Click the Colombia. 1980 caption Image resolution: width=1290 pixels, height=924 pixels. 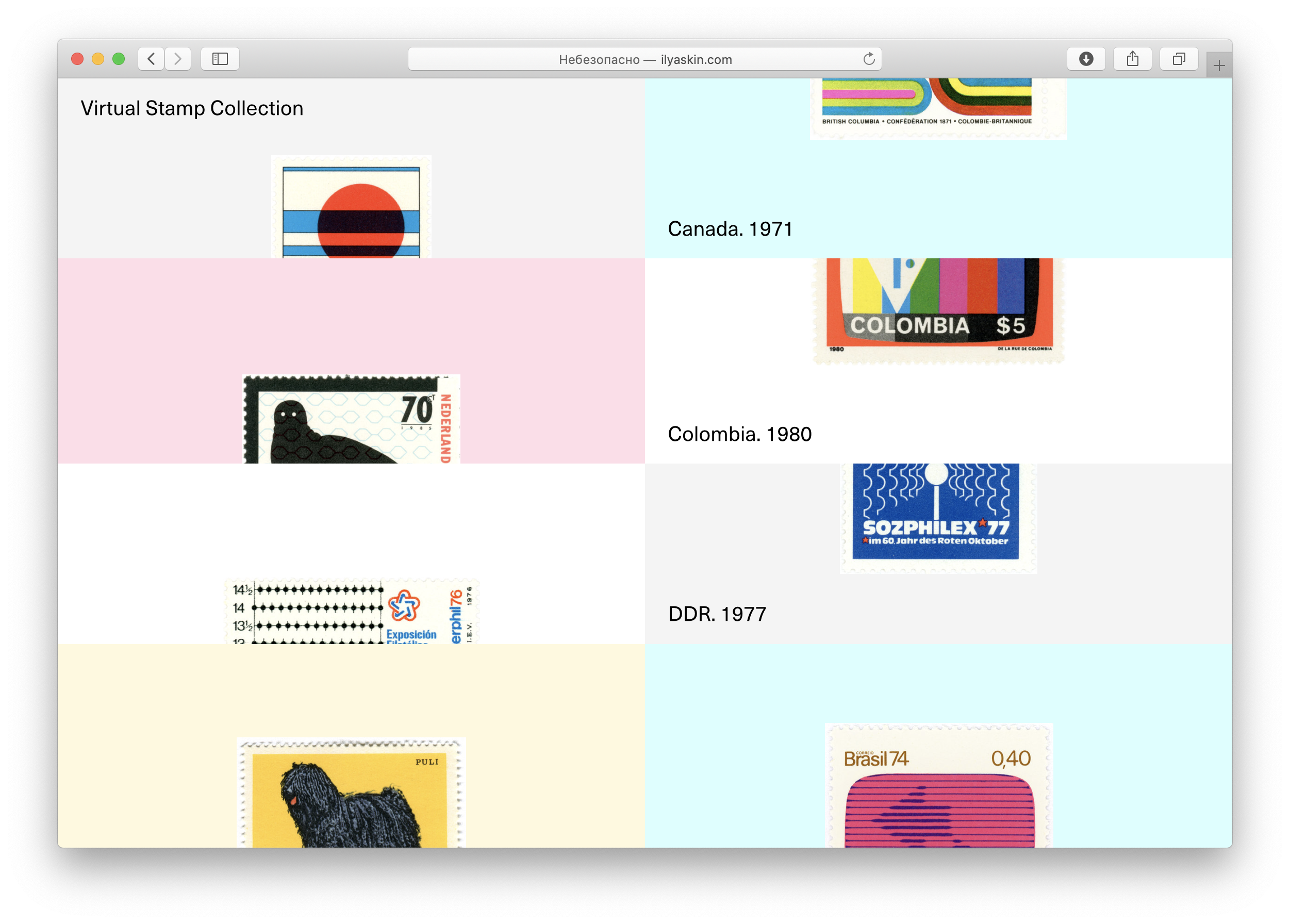[739, 434]
